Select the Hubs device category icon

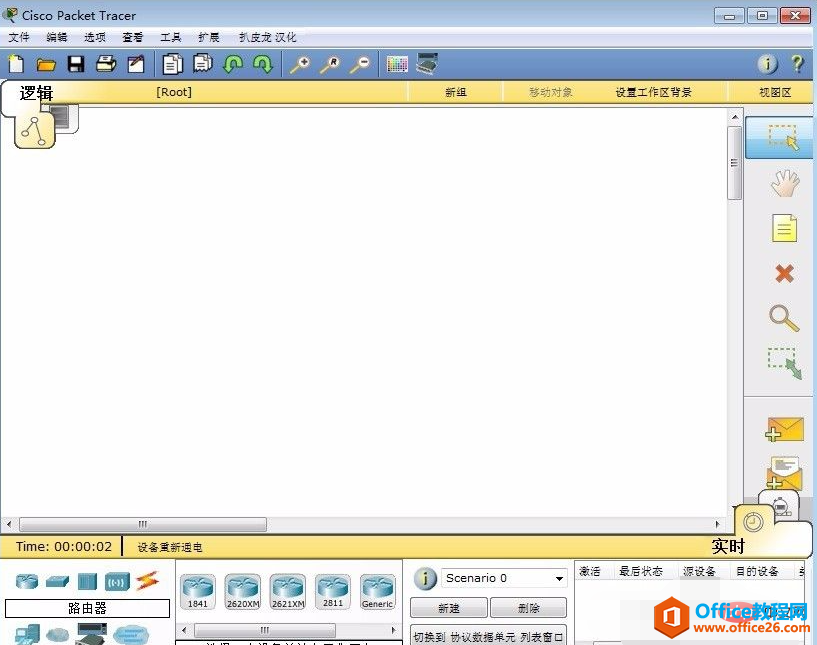[88, 581]
